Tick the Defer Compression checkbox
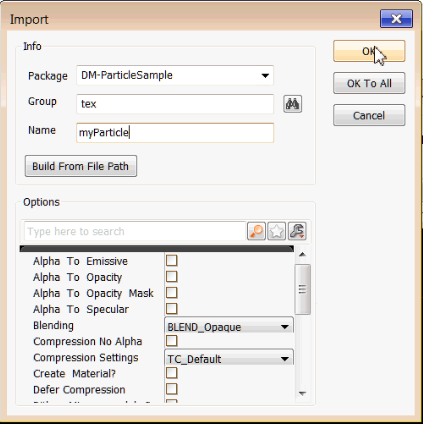The width and height of the screenshot is (423, 424). 171,389
